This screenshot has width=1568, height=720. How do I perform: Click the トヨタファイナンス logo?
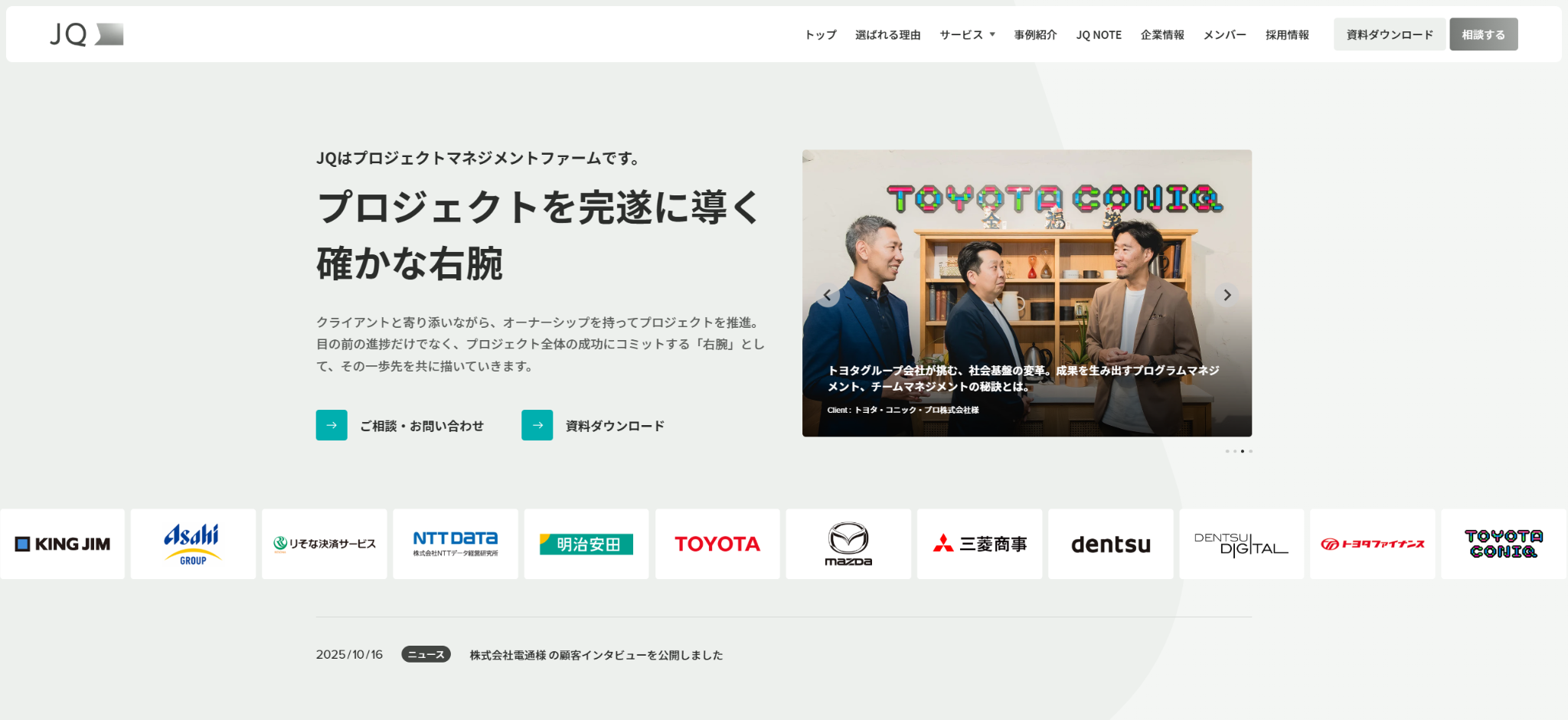1373,544
